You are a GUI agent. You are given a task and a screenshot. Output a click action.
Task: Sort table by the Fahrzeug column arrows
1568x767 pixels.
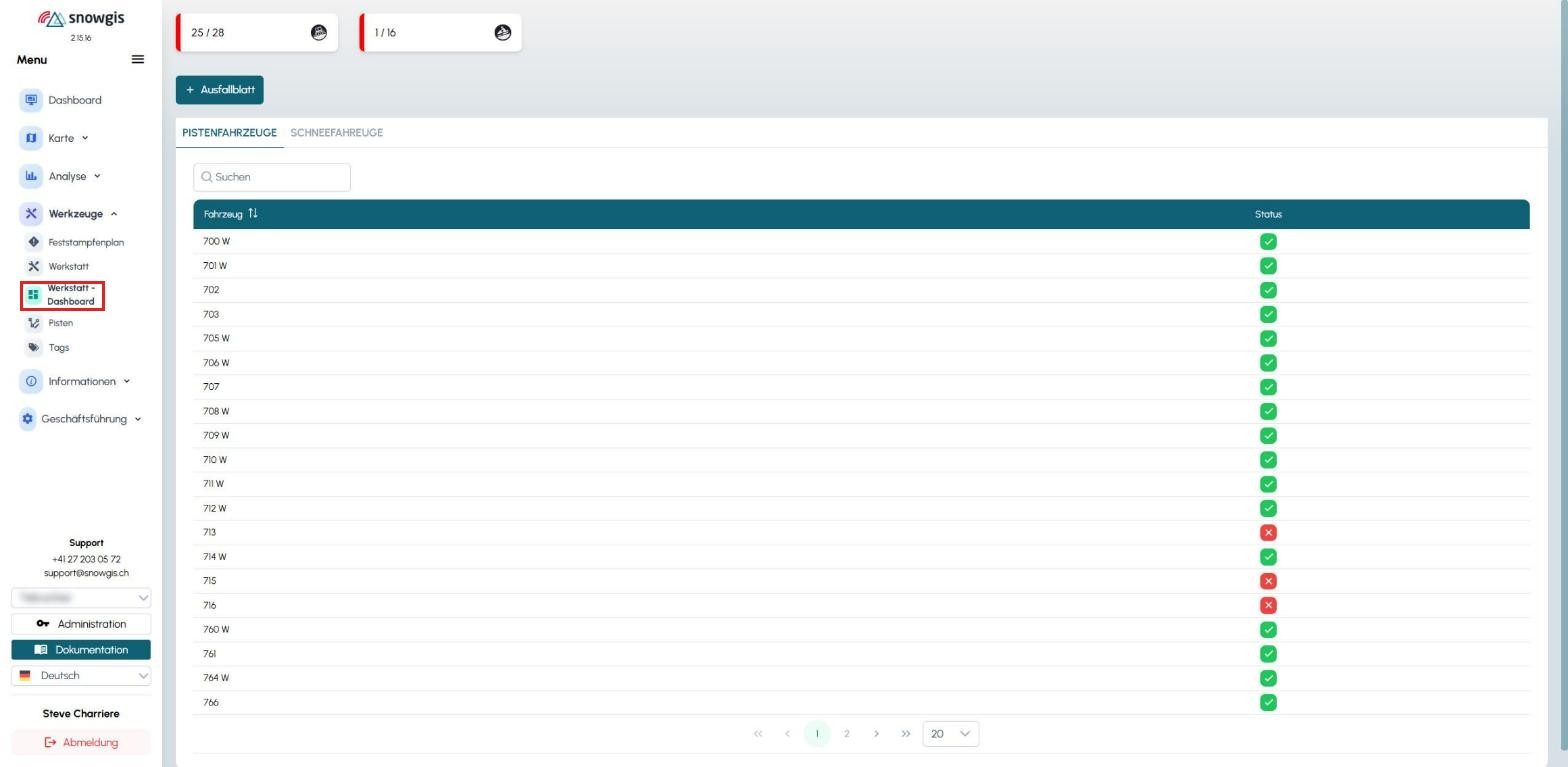(x=253, y=214)
